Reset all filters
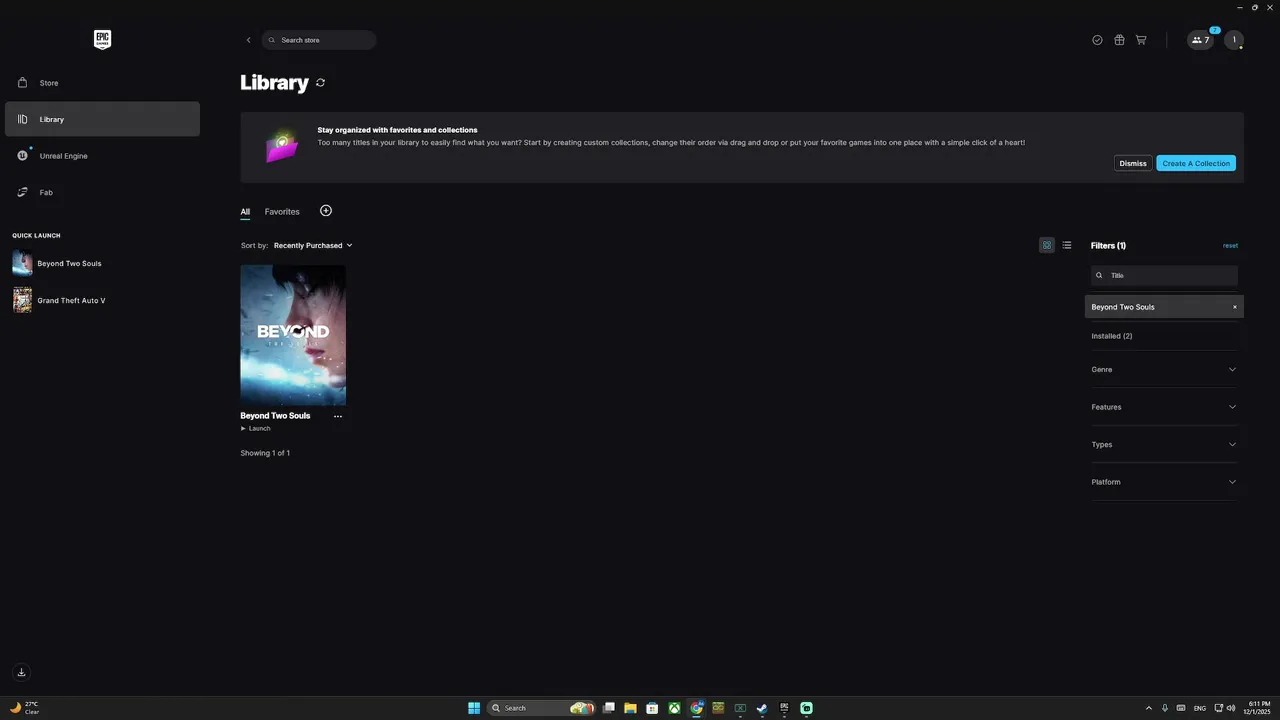1280x720 pixels. click(1230, 245)
